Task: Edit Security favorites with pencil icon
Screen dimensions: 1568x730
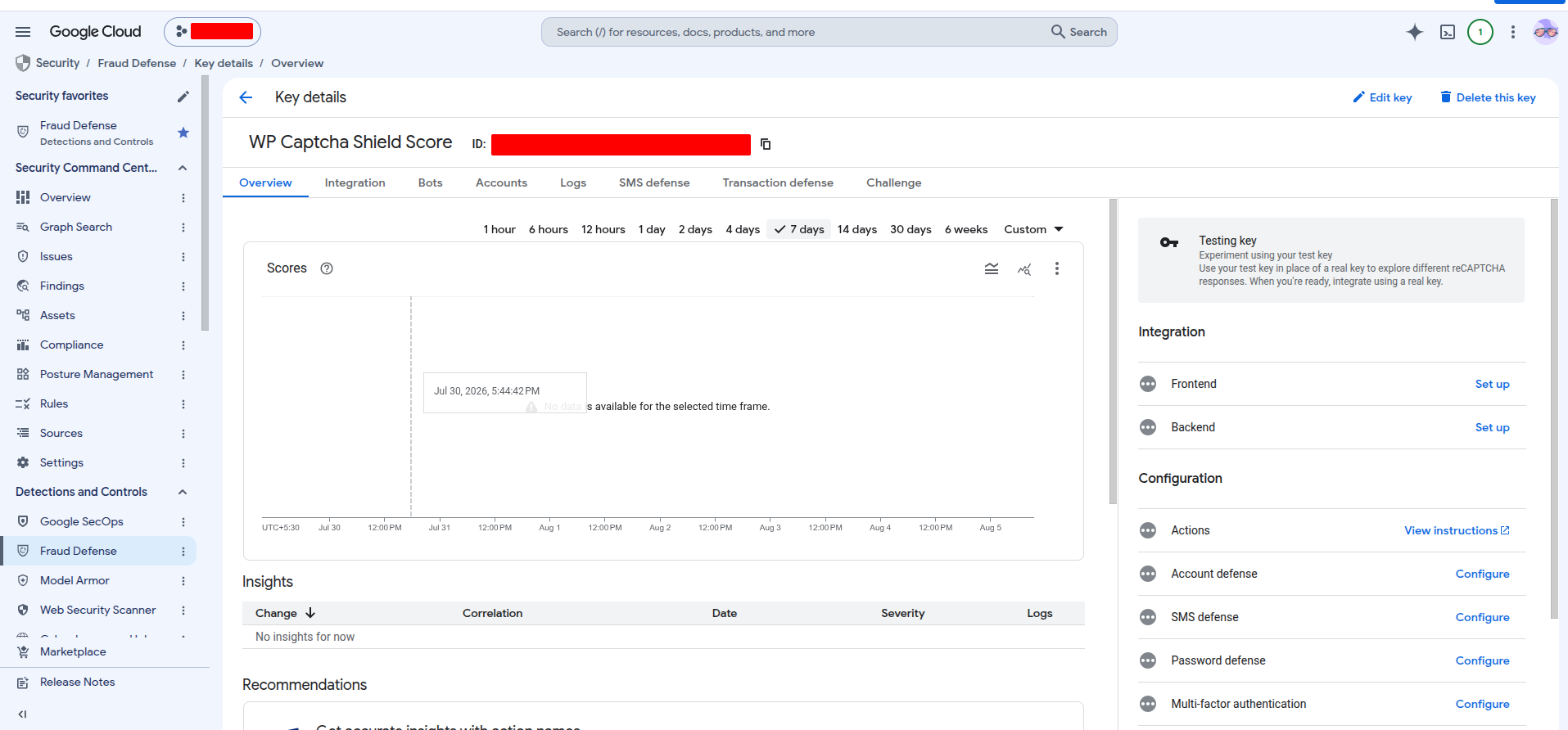Action: [x=183, y=97]
